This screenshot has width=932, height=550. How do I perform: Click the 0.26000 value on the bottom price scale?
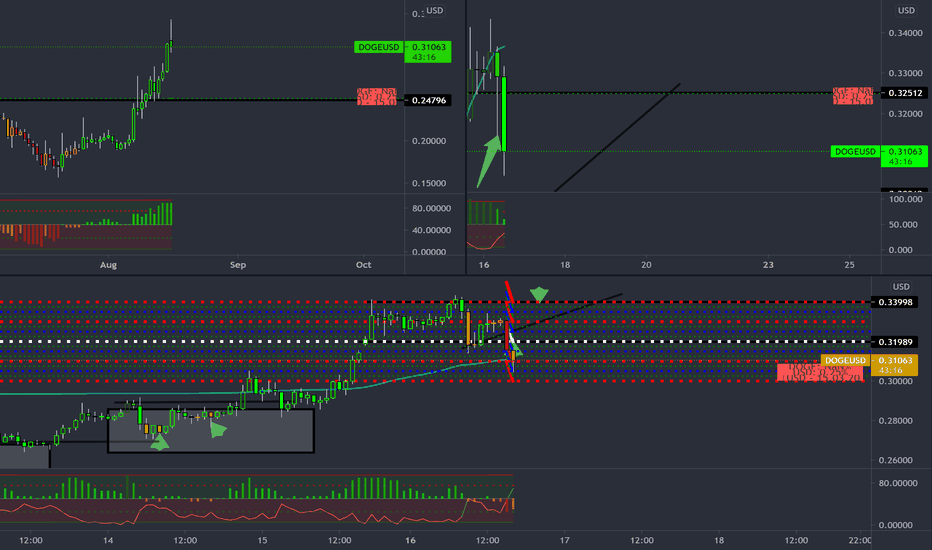[895, 460]
